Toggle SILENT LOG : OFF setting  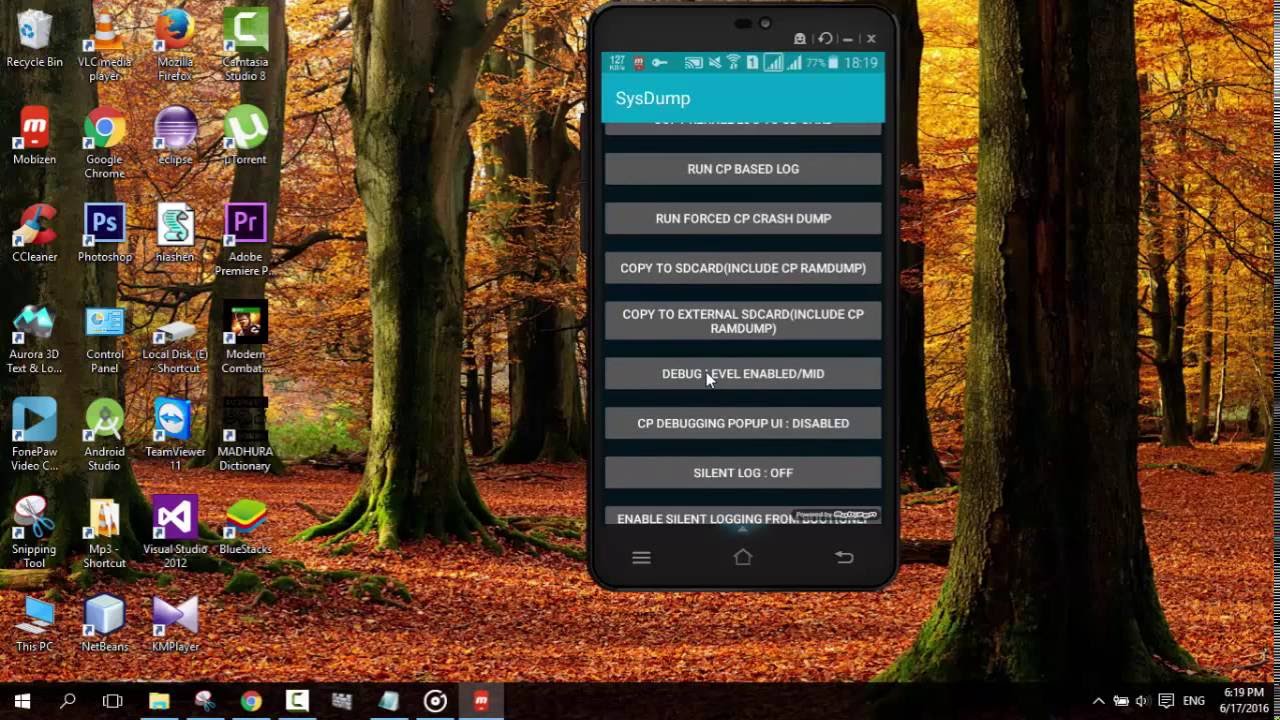pos(743,473)
